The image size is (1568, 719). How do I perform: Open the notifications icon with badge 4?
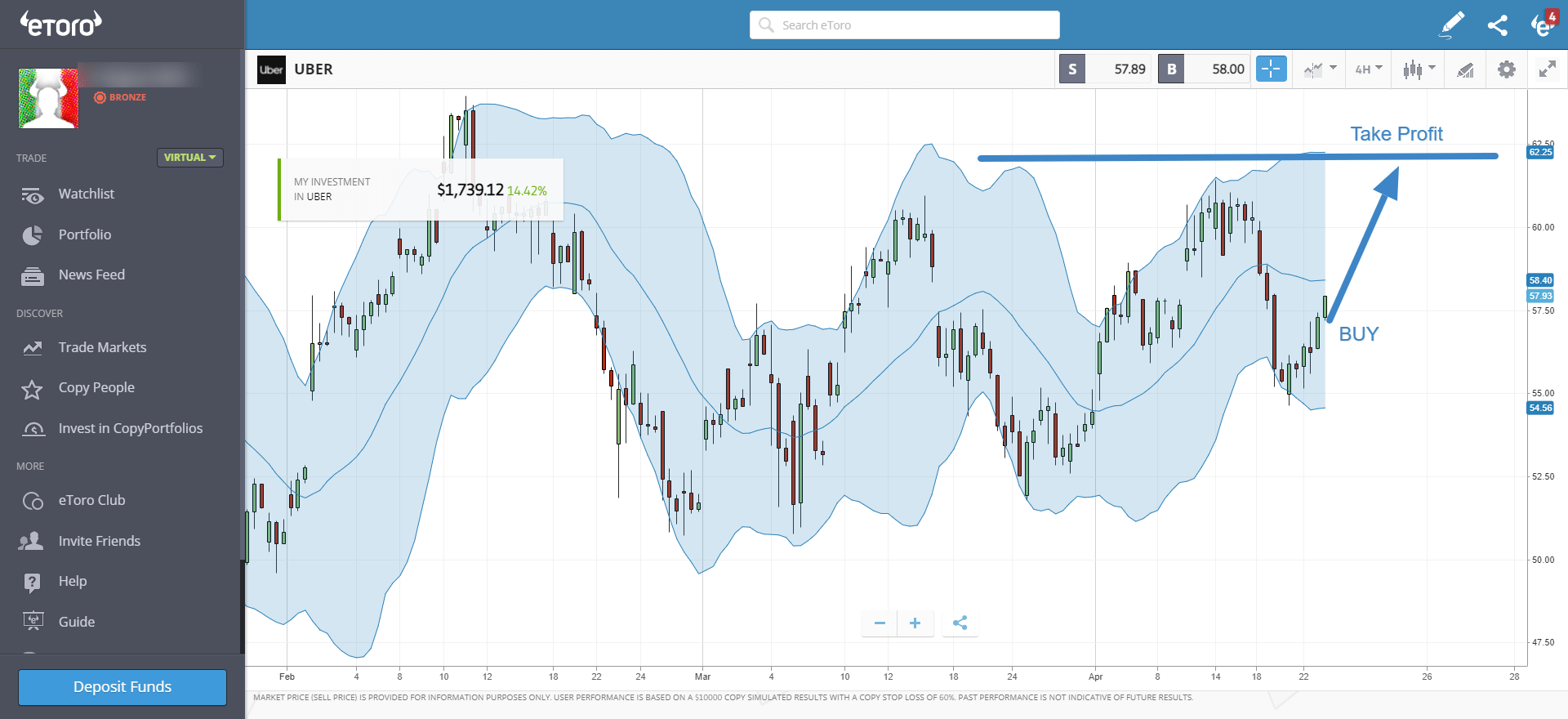[1543, 25]
